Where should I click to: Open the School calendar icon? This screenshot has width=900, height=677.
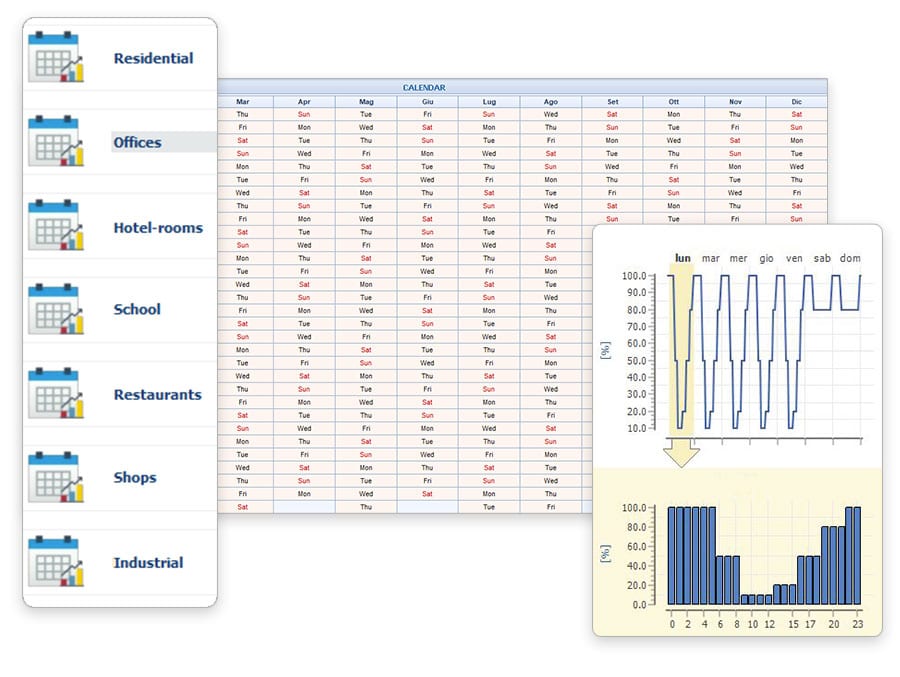57,309
